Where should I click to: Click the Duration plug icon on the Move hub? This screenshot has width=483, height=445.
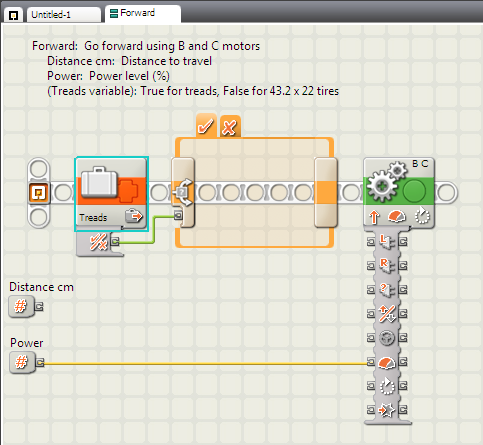click(x=387, y=386)
